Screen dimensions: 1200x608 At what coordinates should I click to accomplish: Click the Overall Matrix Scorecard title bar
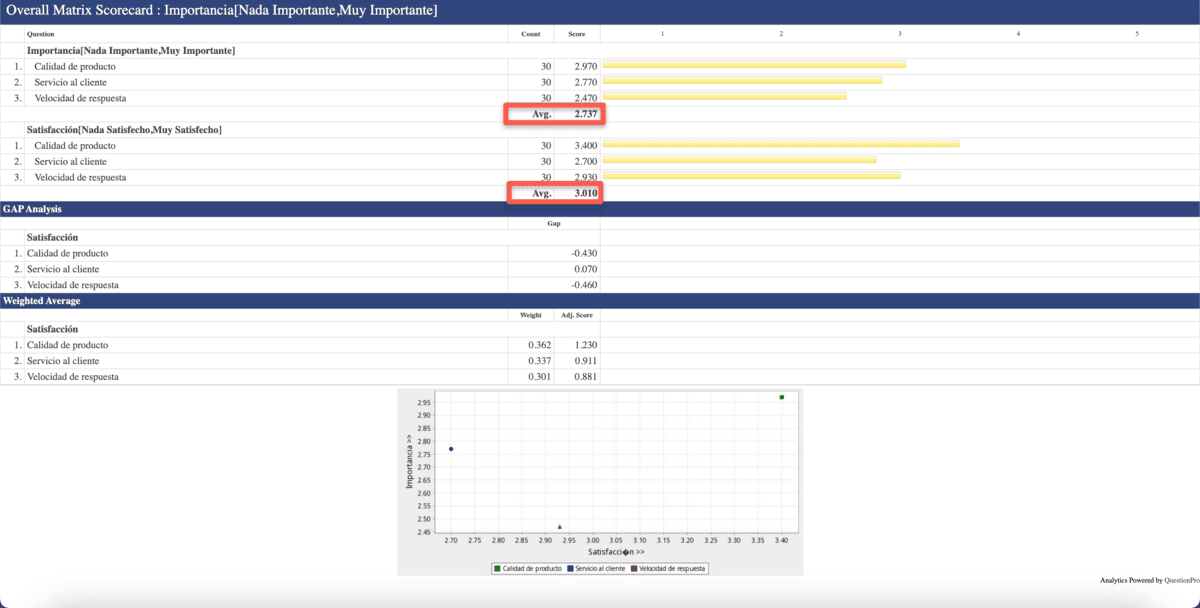[x=600, y=11]
